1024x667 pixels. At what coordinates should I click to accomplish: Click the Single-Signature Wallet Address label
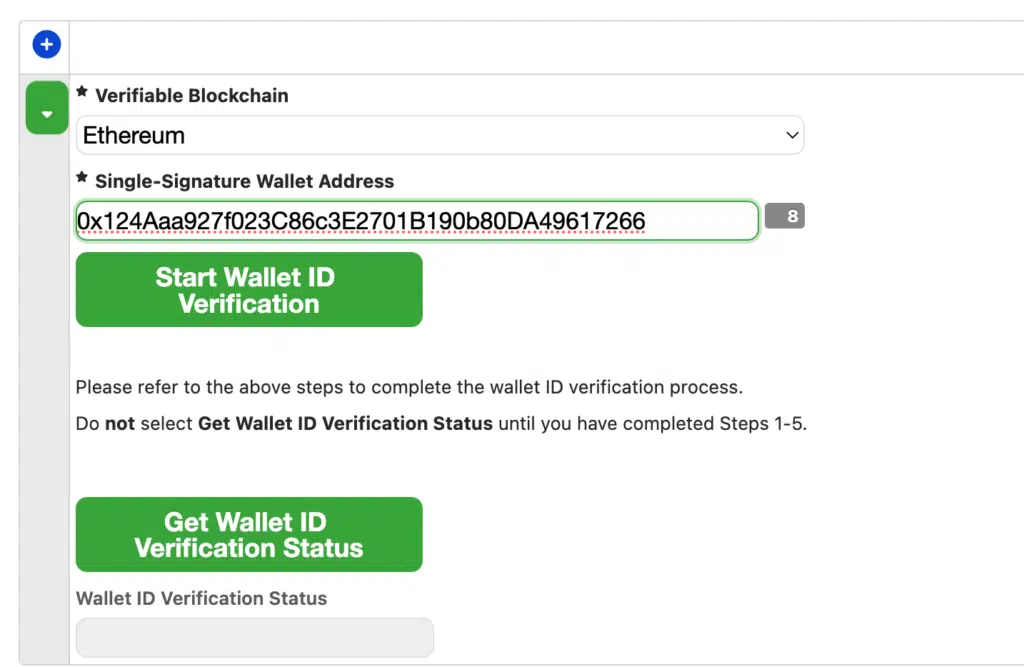click(244, 182)
